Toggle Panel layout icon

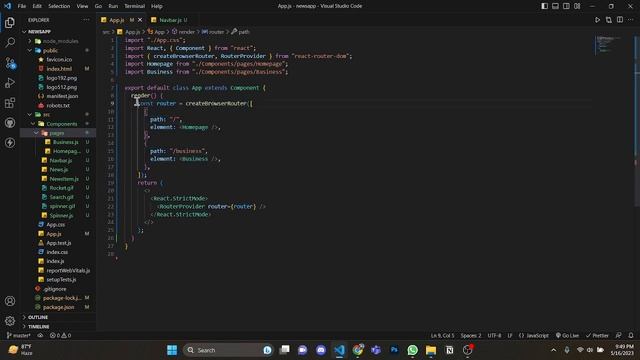pos(556,6)
